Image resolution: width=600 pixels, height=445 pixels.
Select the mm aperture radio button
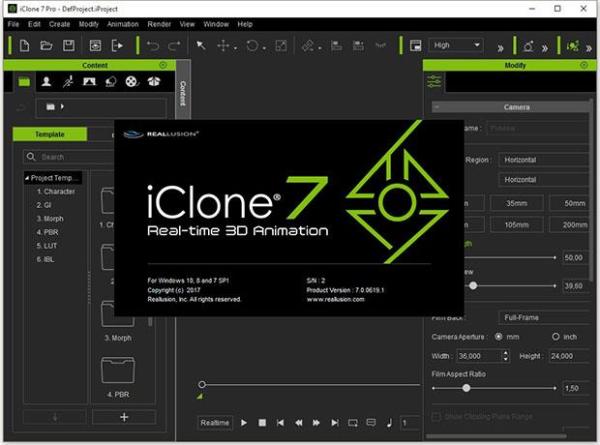pyautogui.click(x=498, y=337)
